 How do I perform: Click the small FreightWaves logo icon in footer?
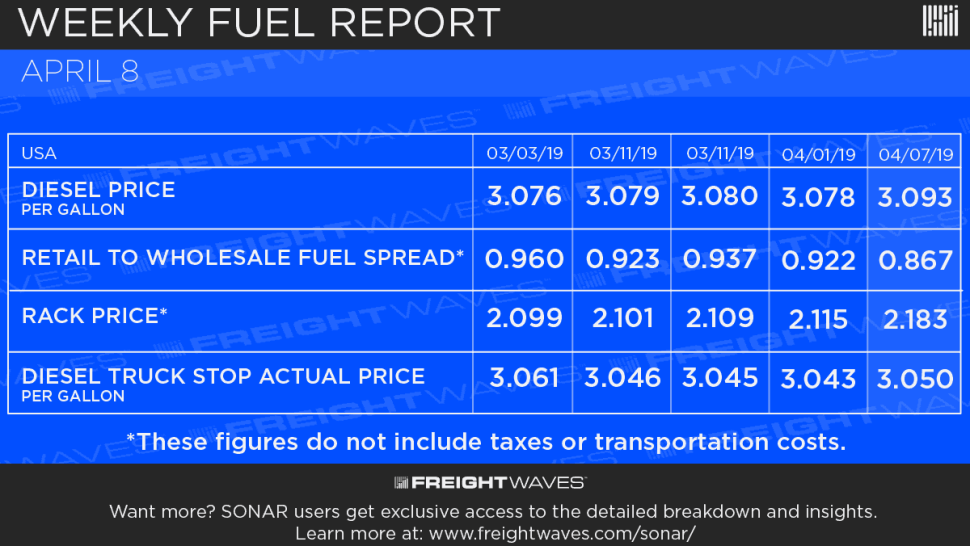click(401, 483)
